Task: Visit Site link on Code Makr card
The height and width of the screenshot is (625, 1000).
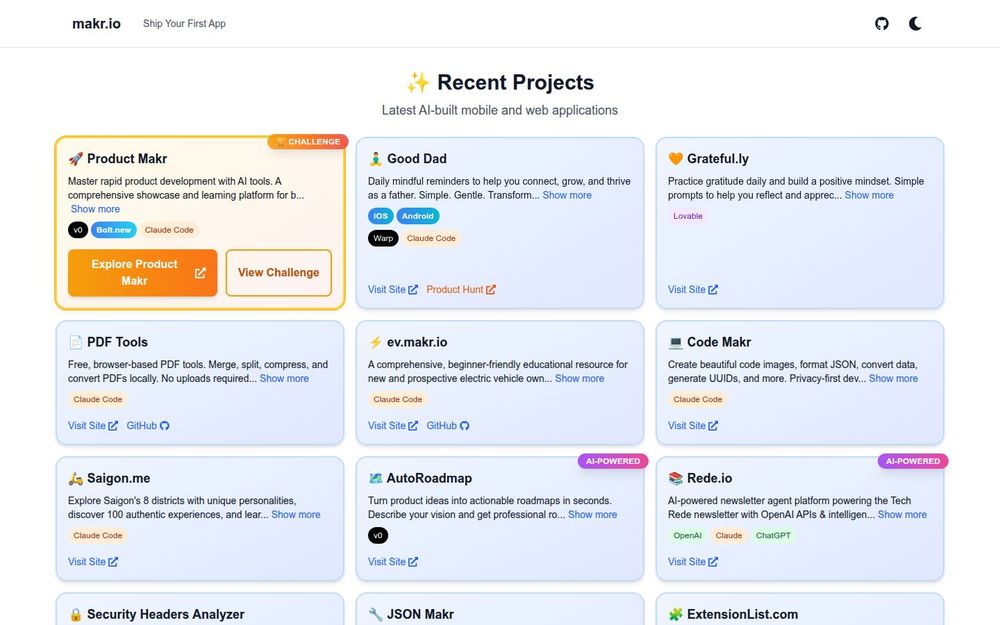Action: click(693, 425)
